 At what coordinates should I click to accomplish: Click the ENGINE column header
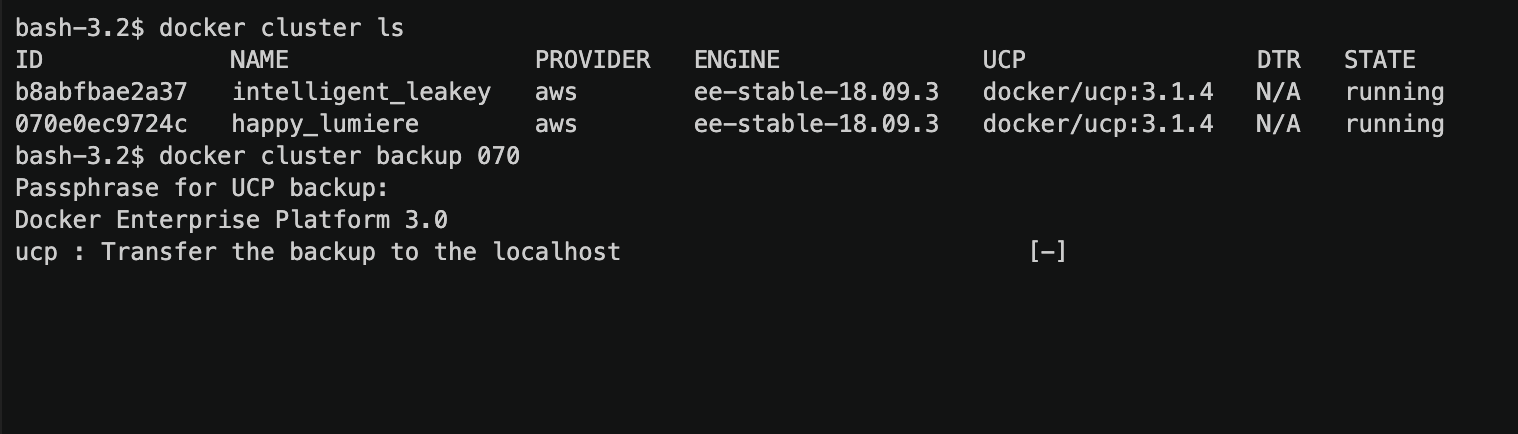737,60
